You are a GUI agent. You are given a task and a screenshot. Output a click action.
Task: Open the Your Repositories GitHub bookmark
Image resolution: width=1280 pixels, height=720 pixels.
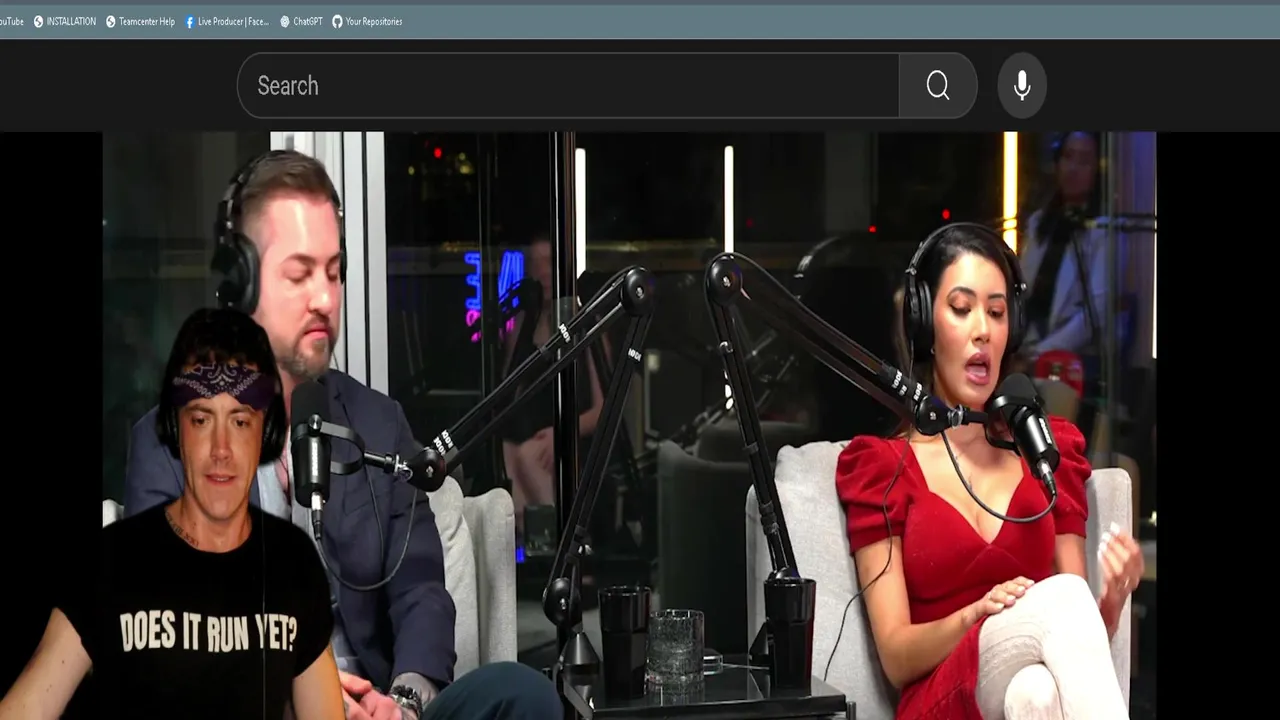click(367, 21)
